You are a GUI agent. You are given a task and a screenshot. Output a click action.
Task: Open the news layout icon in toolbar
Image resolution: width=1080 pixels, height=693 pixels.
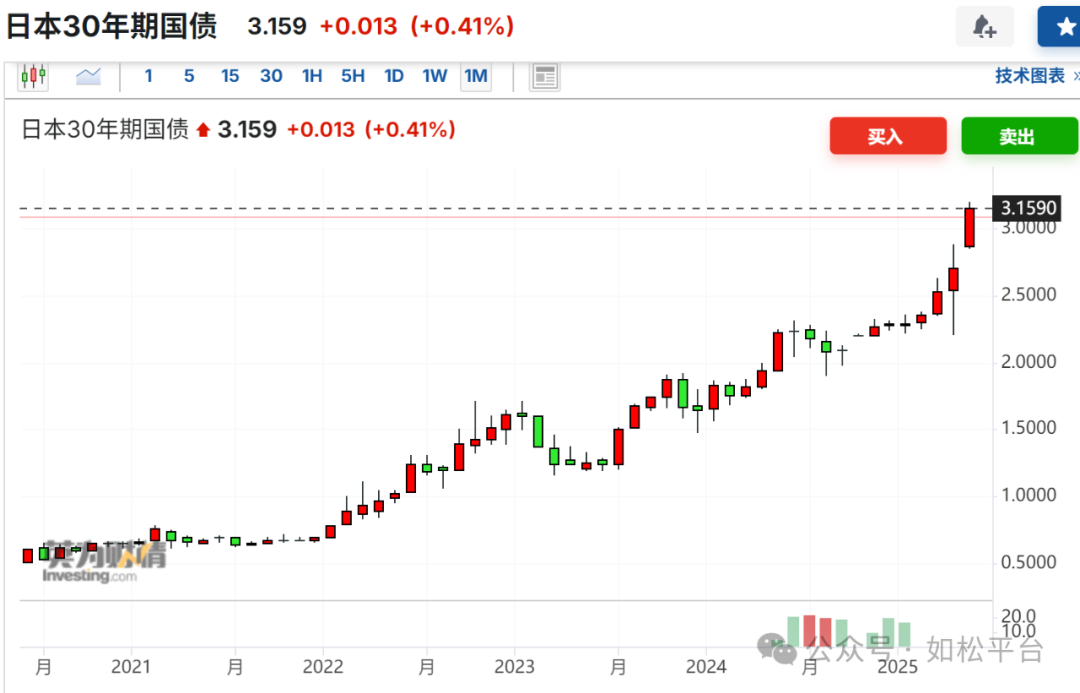coord(545,76)
